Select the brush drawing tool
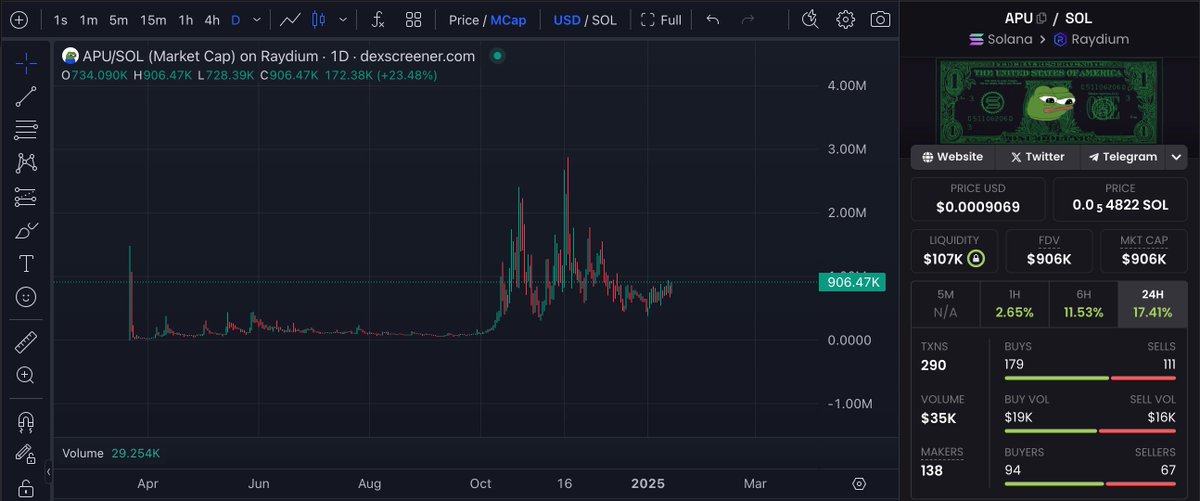This screenshot has width=1200, height=501. pos(26,231)
